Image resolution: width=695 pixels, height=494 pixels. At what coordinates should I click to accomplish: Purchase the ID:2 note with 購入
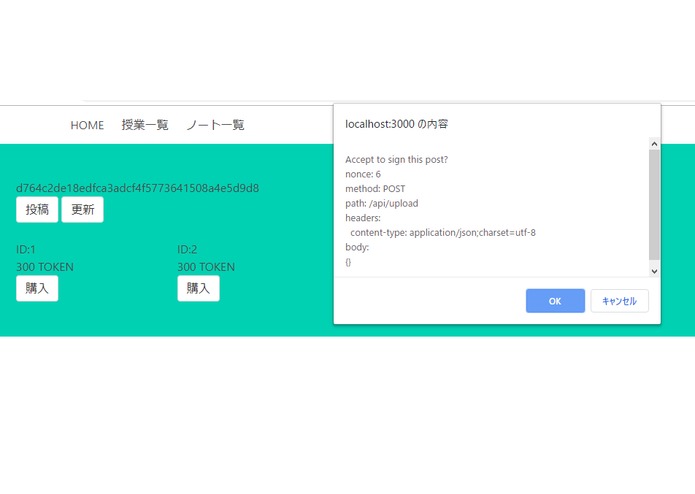click(x=199, y=288)
